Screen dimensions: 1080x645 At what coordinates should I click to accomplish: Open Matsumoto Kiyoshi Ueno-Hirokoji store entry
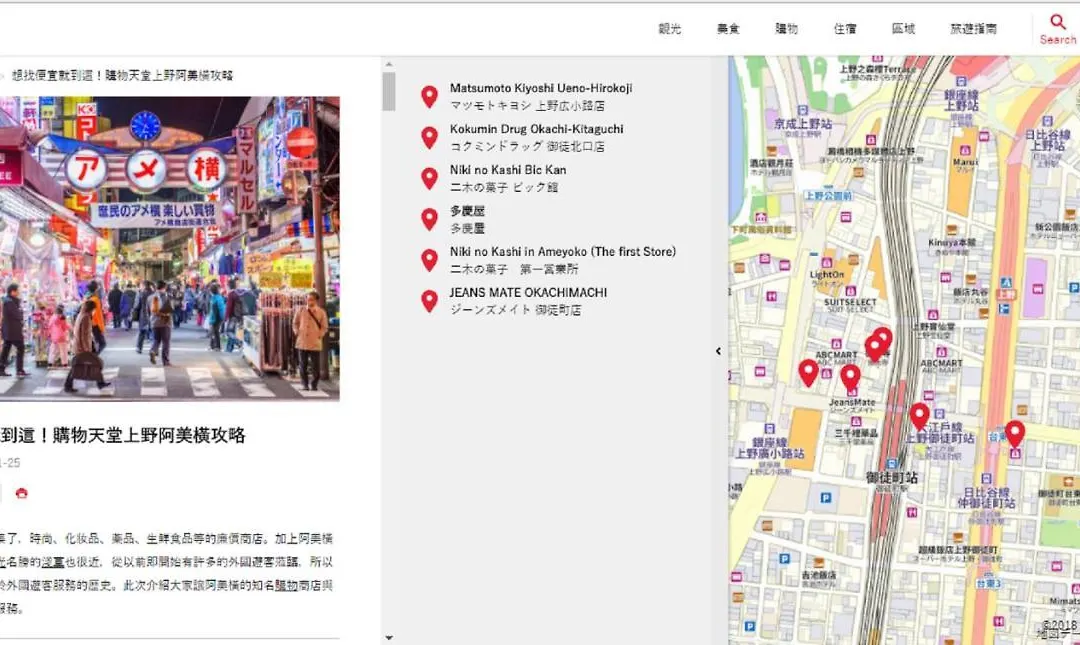click(x=541, y=96)
